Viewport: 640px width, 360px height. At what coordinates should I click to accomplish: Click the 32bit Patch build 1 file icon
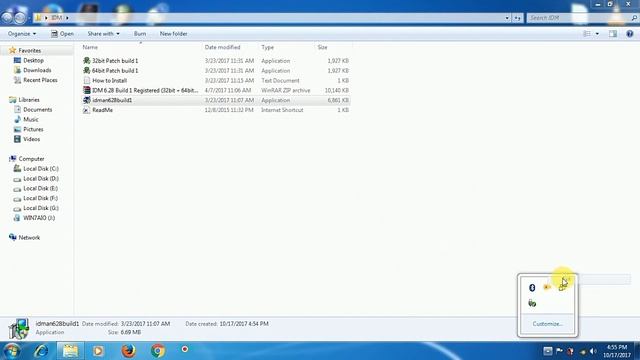87,61
